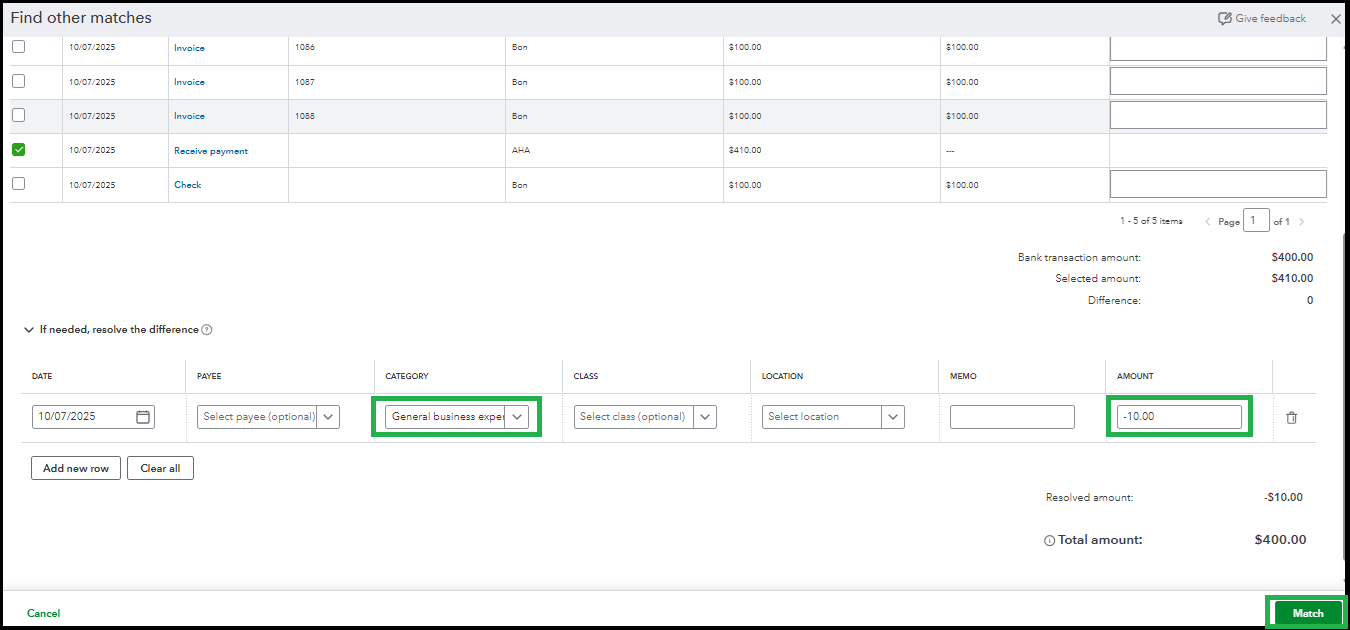Click the PAYEE column header

[210, 376]
